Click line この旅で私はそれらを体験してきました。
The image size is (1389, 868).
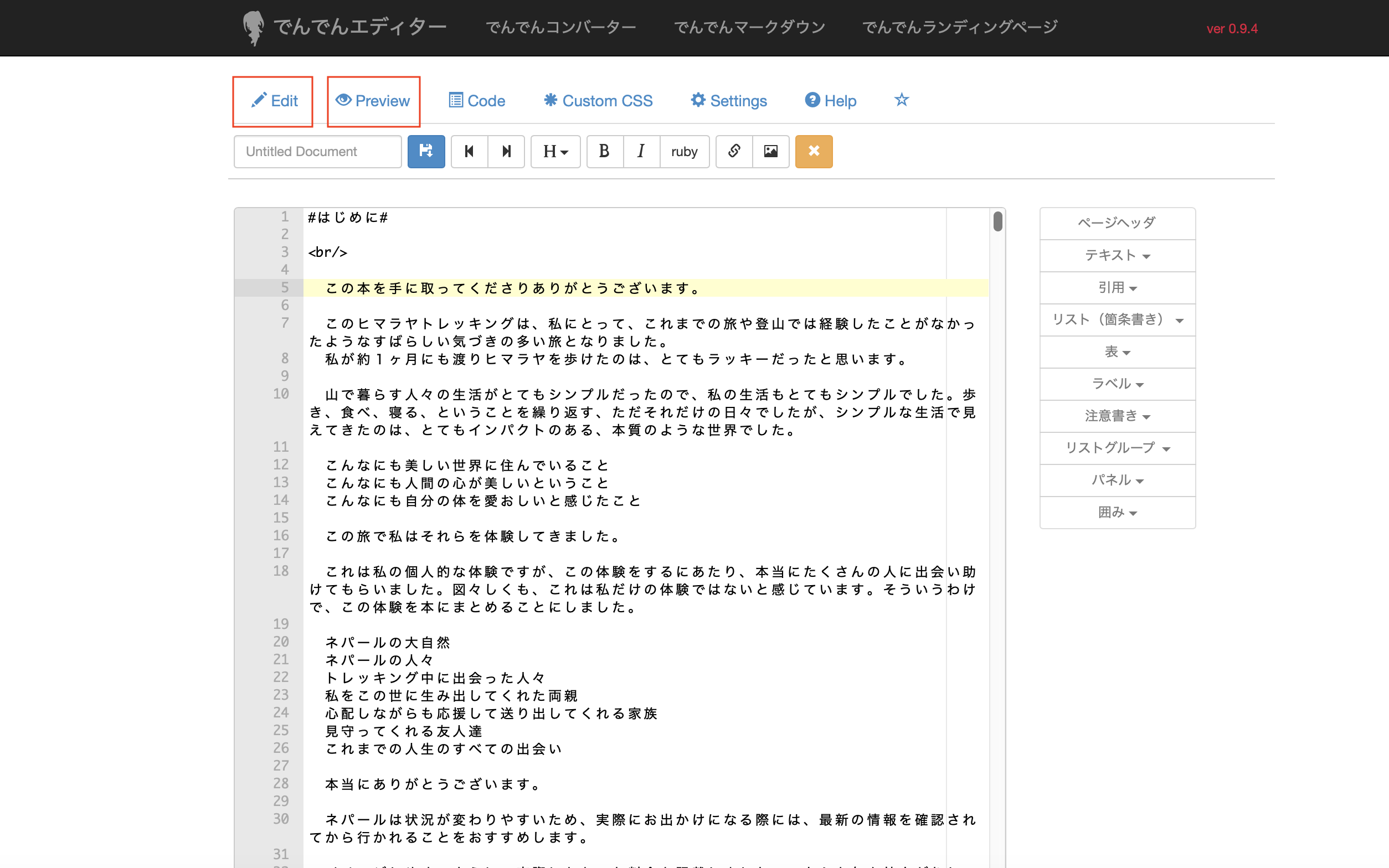(474, 536)
